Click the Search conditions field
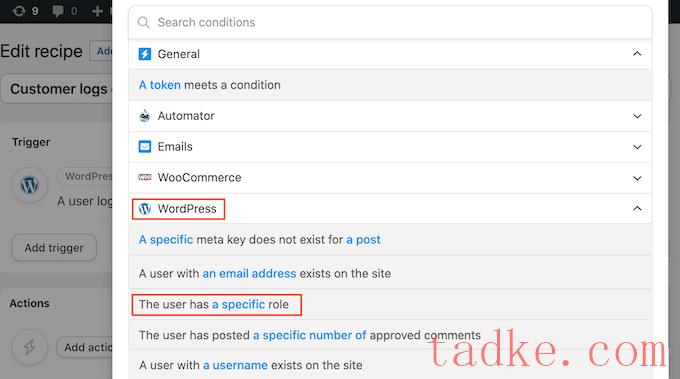The image size is (680, 379). coord(390,22)
